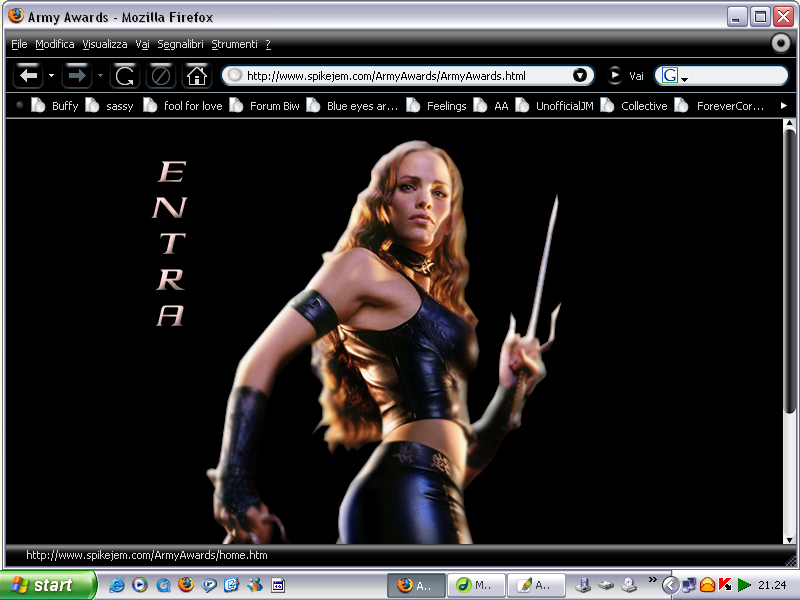Viewport: 800px width, 600px height.
Task: Open the Back history dropdown arrow
Action: 52,76
